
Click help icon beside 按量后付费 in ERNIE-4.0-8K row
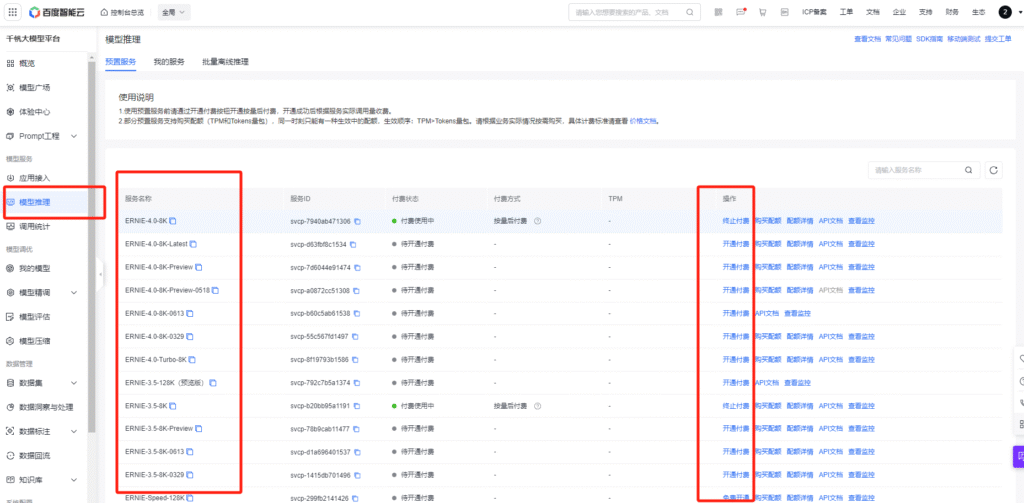537,221
